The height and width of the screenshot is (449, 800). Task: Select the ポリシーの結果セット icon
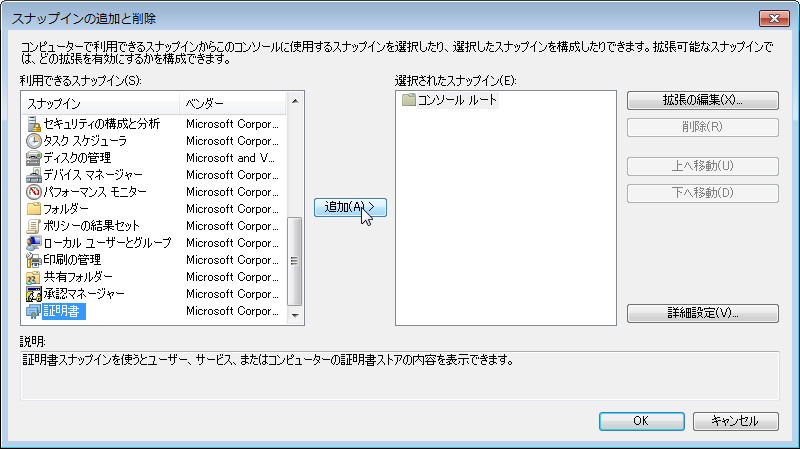33,226
